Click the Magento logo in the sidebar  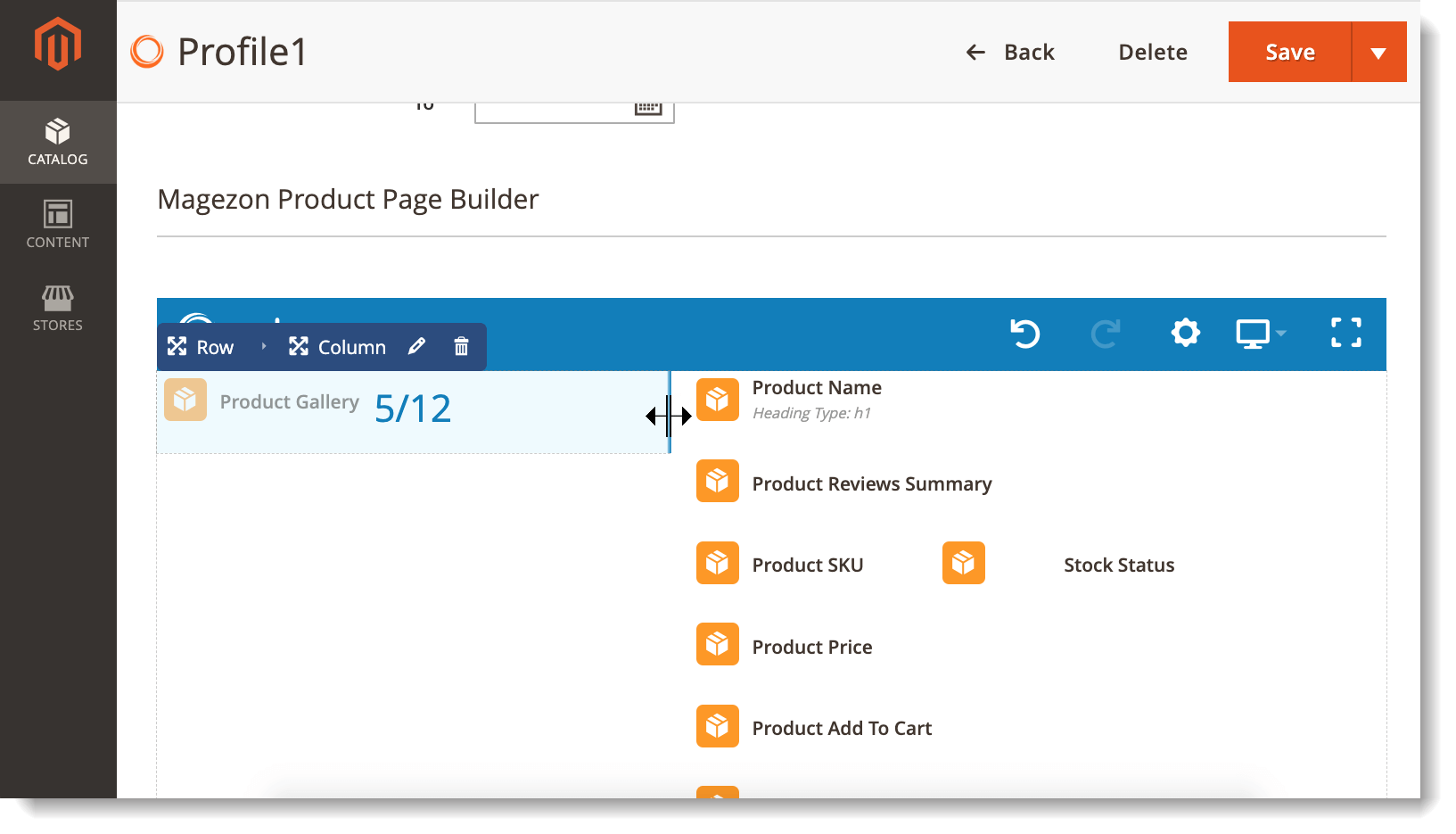[57, 41]
